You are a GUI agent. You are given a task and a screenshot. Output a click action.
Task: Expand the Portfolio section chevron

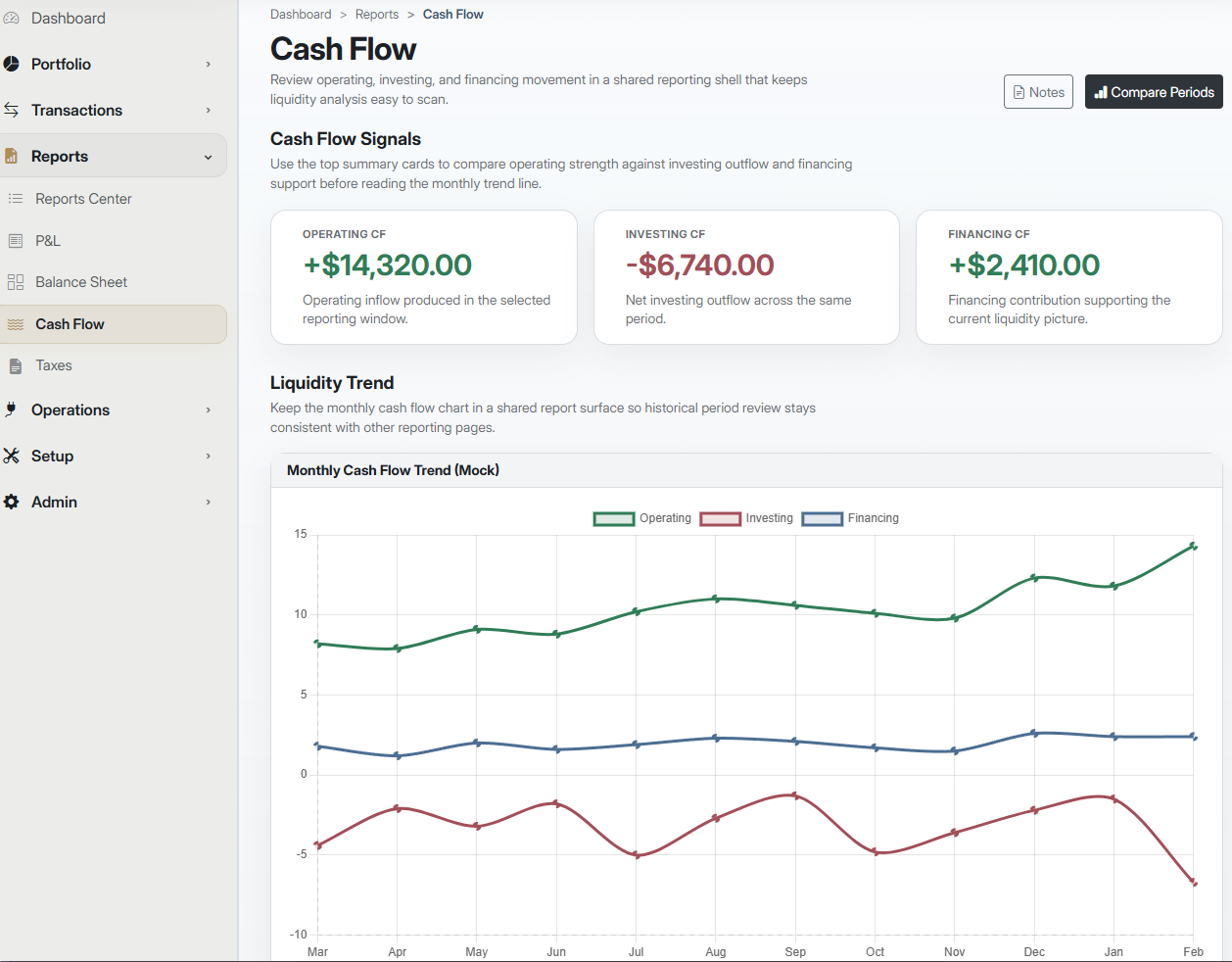[208, 64]
